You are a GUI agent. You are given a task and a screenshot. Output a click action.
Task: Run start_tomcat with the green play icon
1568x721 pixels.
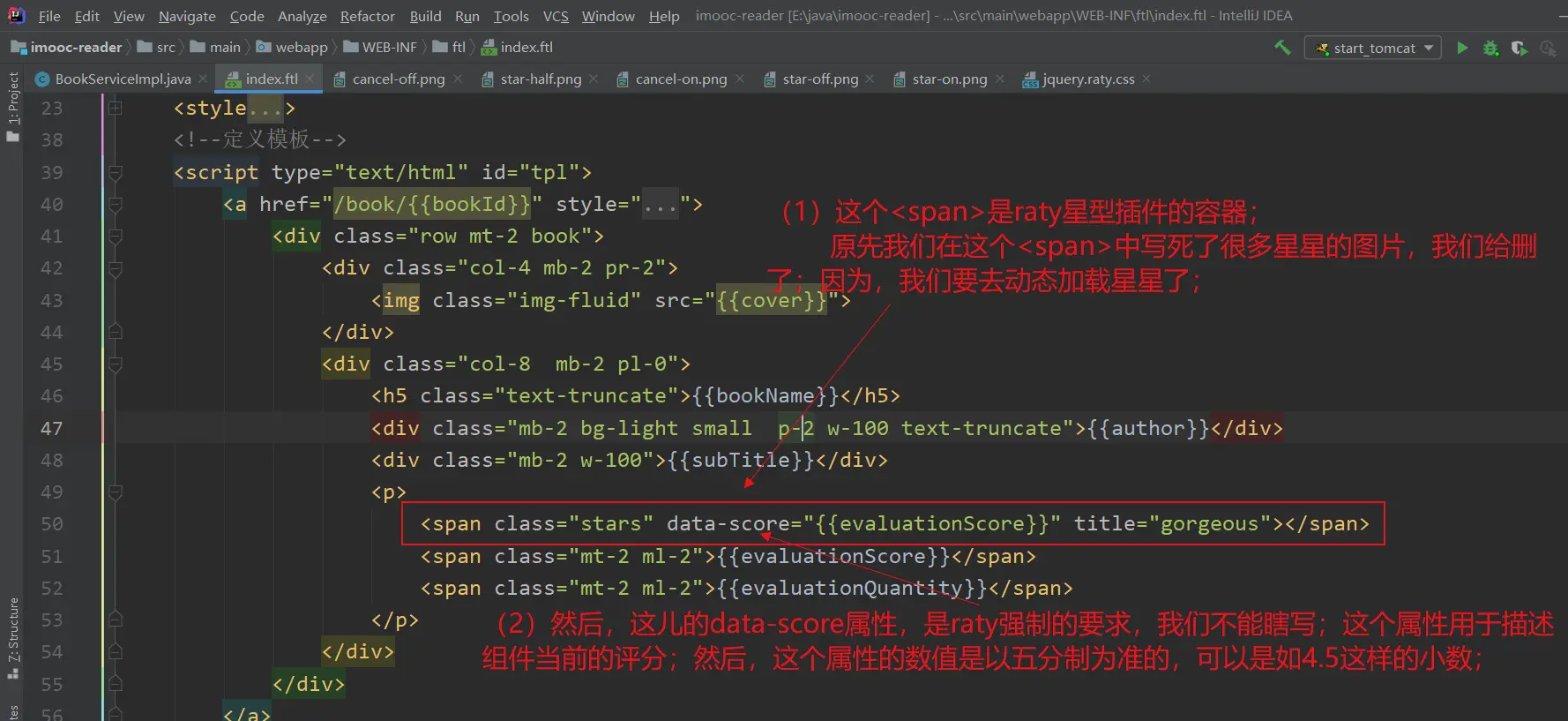click(x=1462, y=48)
